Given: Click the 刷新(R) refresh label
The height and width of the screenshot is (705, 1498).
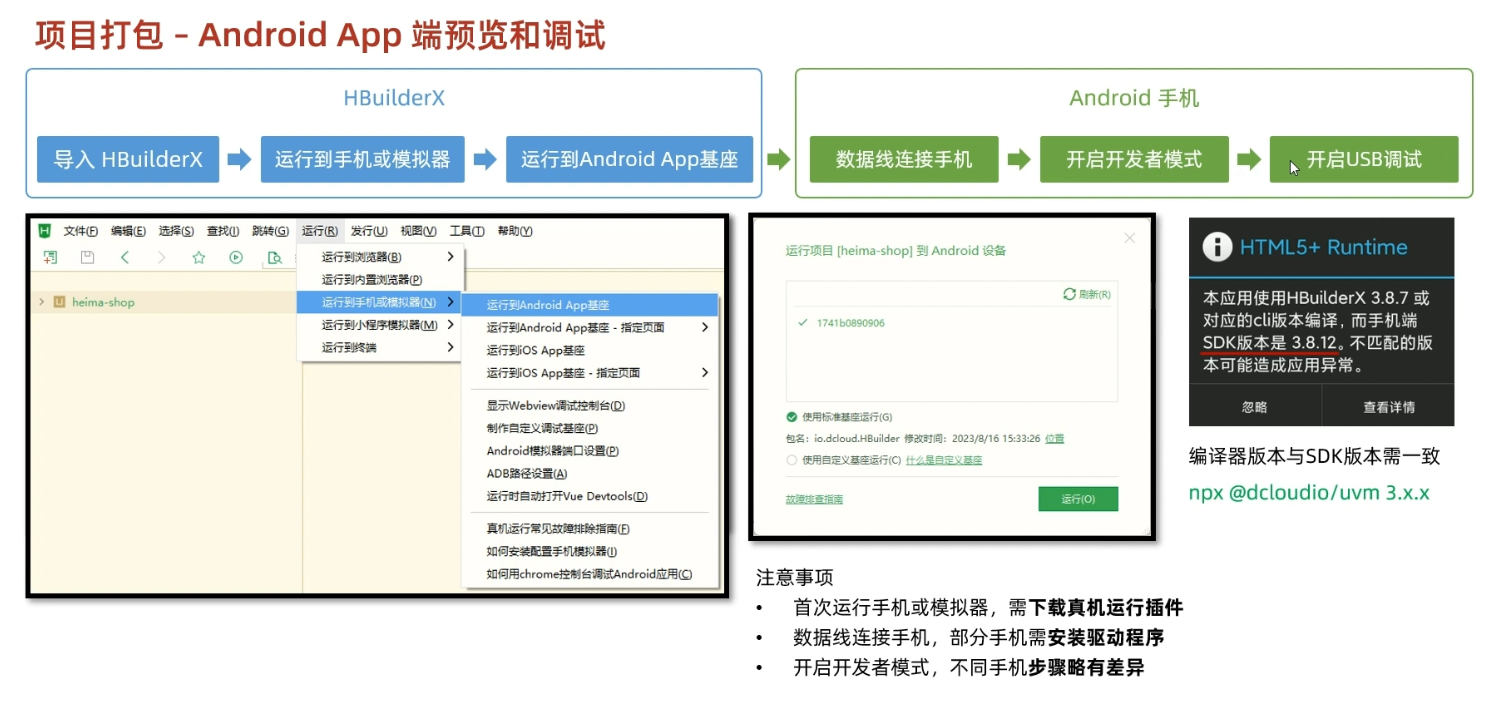Looking at the screenshot, I should [x=1094, y=294].
